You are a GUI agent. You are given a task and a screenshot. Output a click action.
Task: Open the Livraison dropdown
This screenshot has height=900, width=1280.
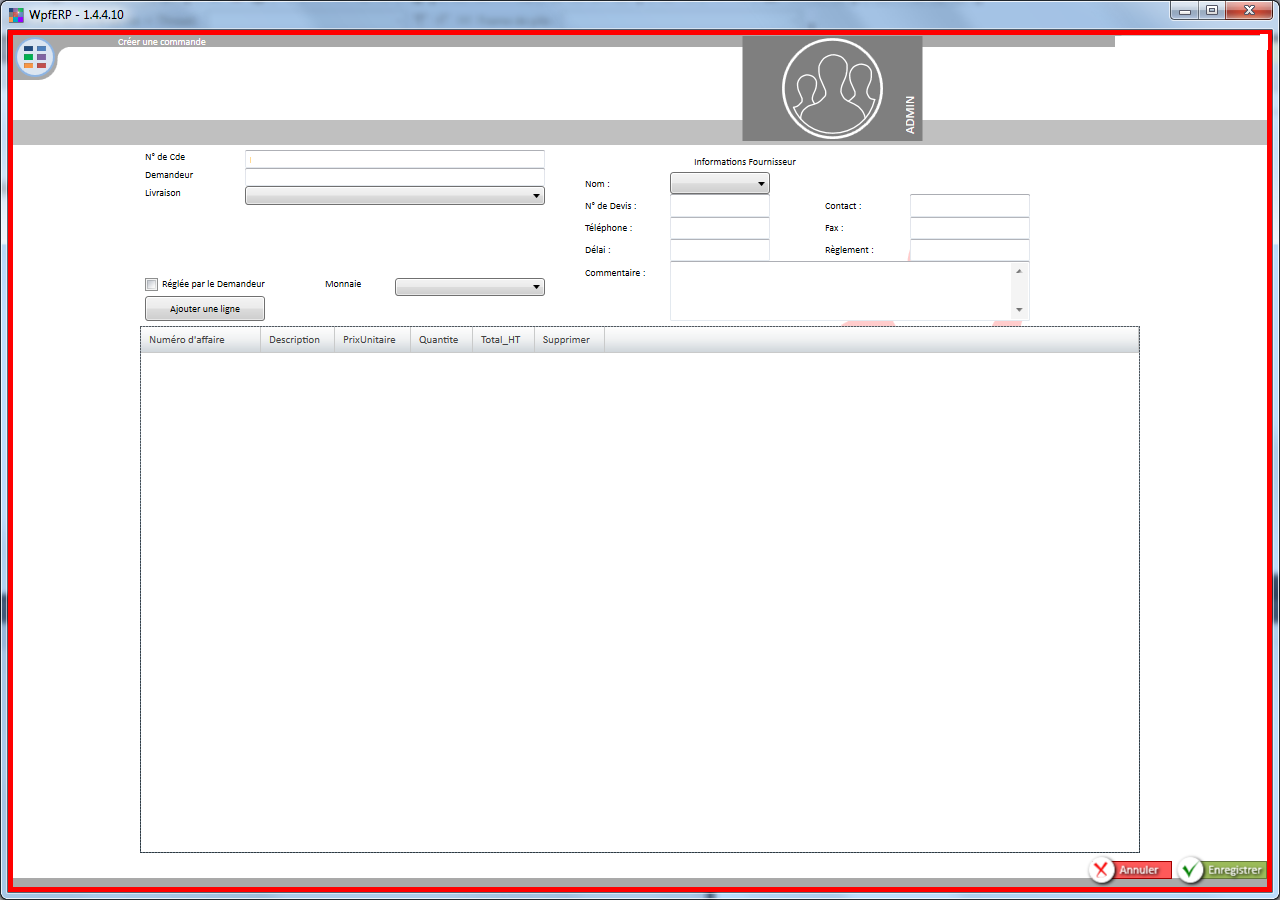point(395,196)
